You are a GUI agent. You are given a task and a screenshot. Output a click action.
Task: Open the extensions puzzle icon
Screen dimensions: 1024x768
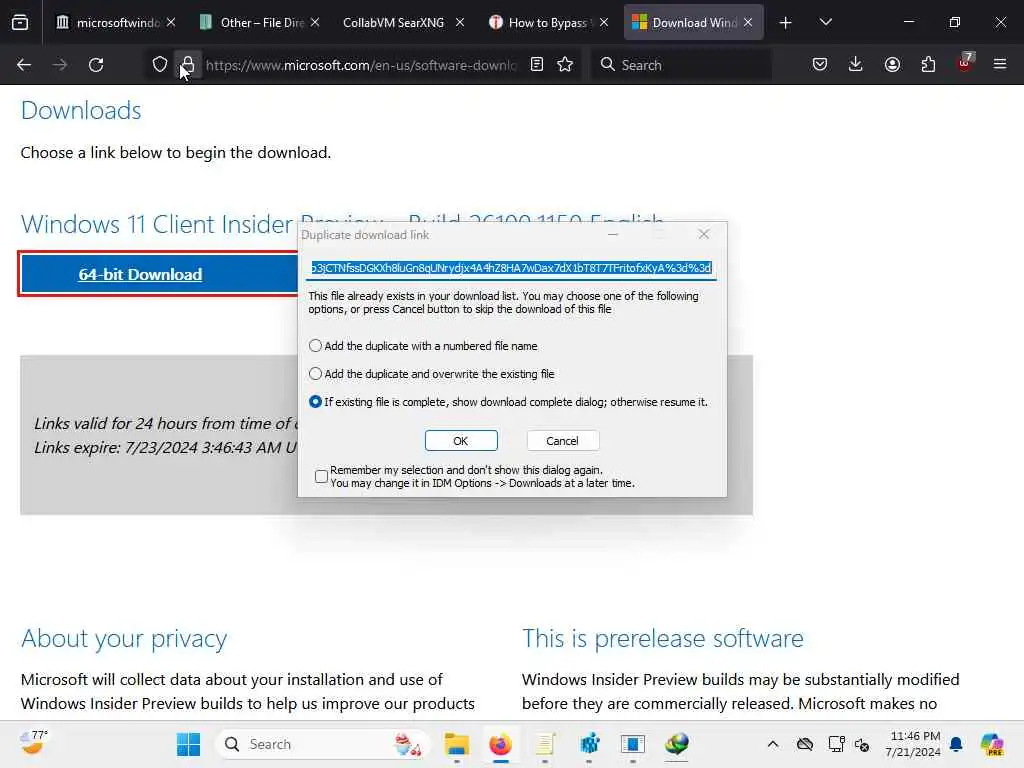[928, 64]
